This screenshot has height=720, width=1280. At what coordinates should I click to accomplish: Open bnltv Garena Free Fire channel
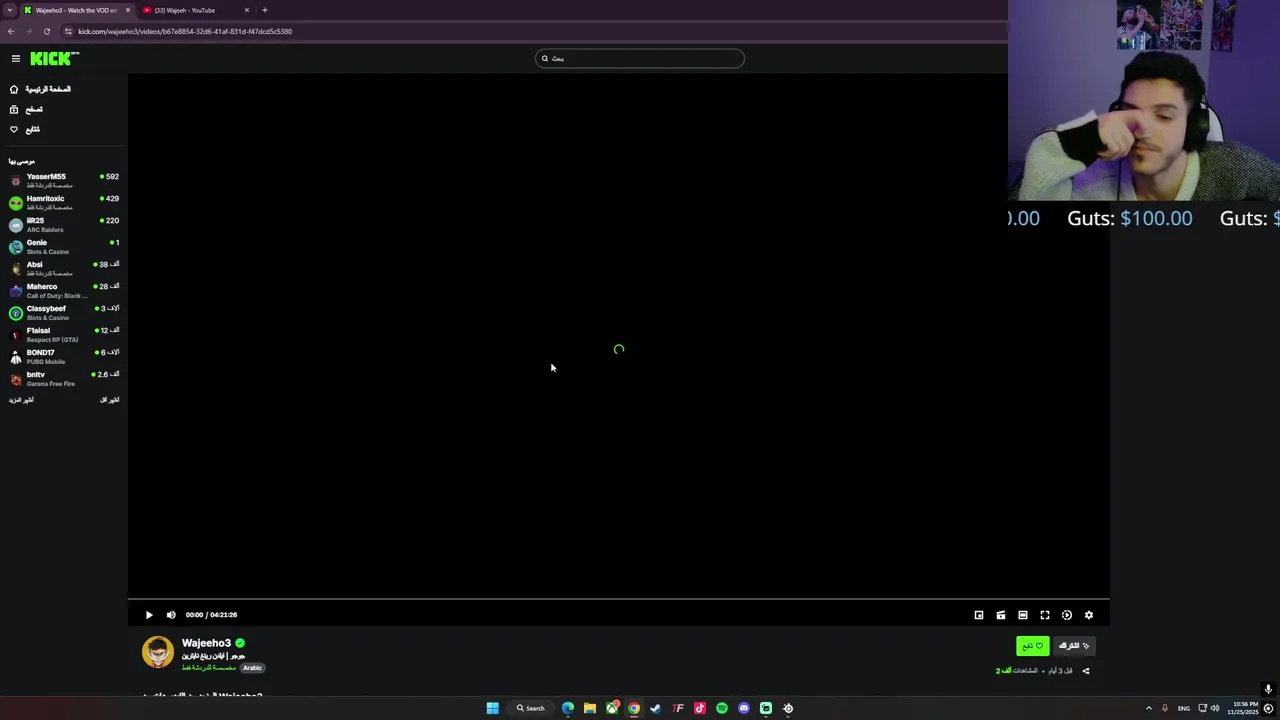click(64, 378)
